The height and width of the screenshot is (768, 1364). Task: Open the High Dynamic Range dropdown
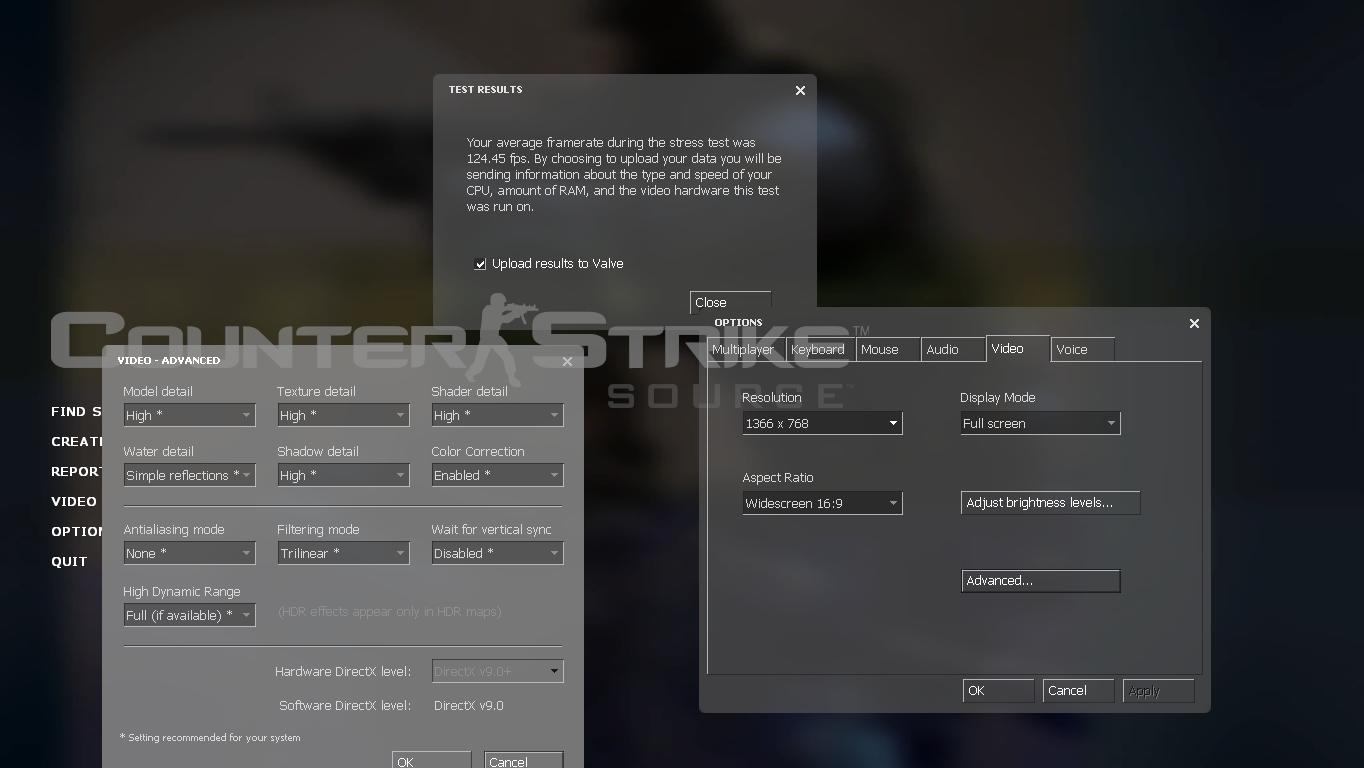(189, 615)
